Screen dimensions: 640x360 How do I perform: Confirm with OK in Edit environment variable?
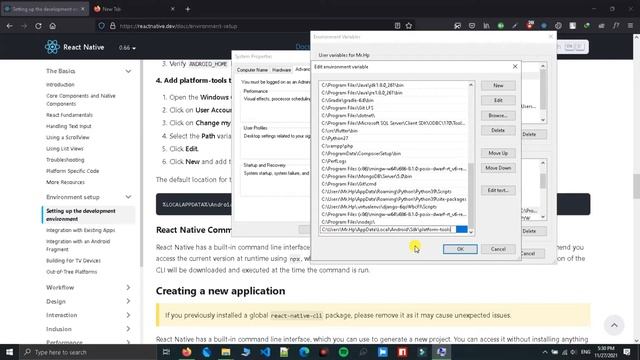[460, 249]
